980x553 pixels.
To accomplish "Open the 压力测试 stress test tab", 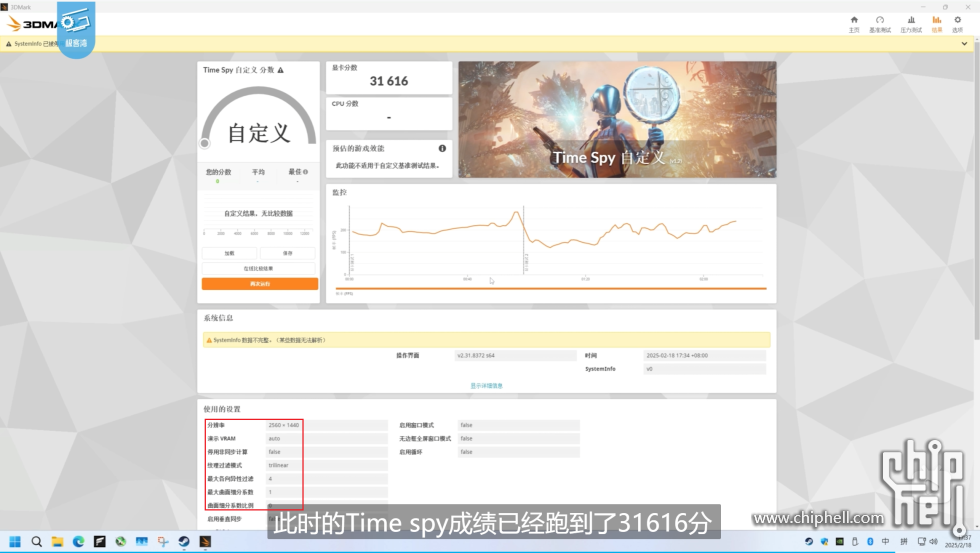I will pyautogui.click(x=911, y=24).
